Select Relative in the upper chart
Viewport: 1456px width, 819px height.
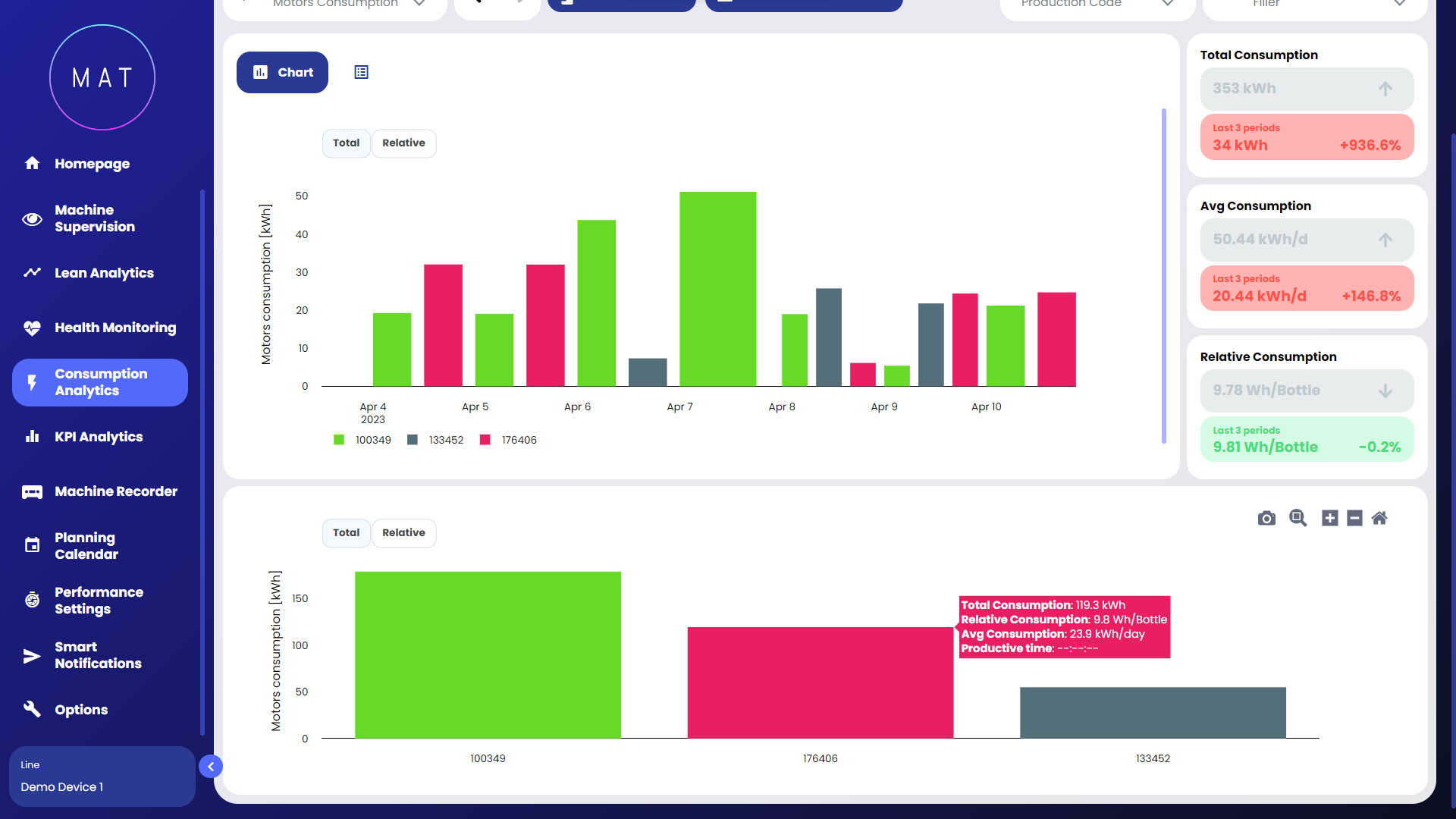(x=403, y=143)
